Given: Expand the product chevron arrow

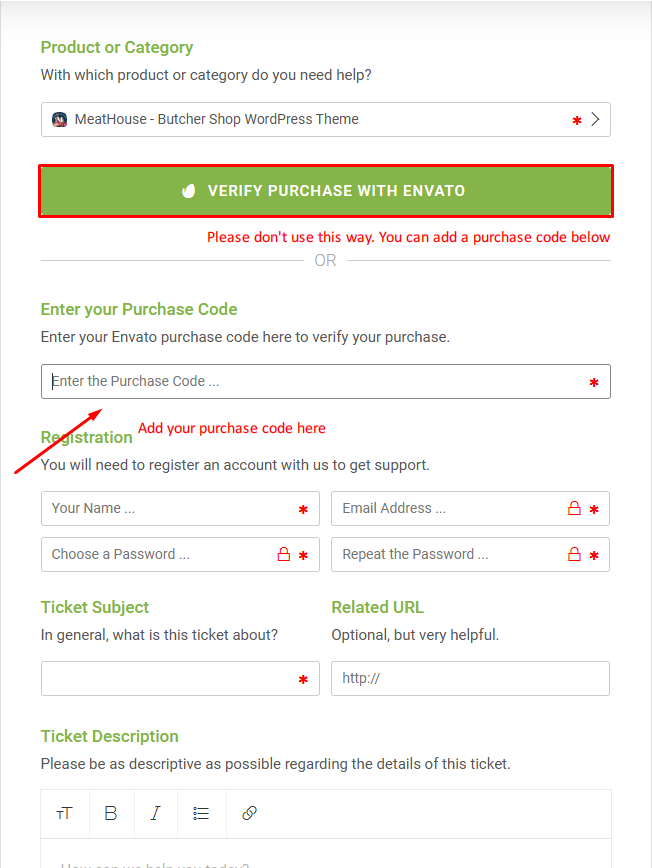Looking at the screenshot, I should click(x=596, y=119).
